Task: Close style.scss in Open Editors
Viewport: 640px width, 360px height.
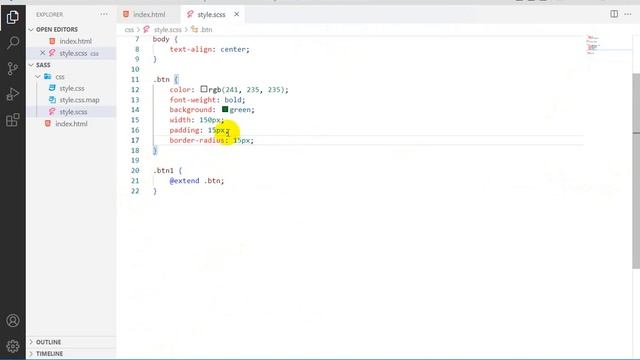Action: (42, 53)
